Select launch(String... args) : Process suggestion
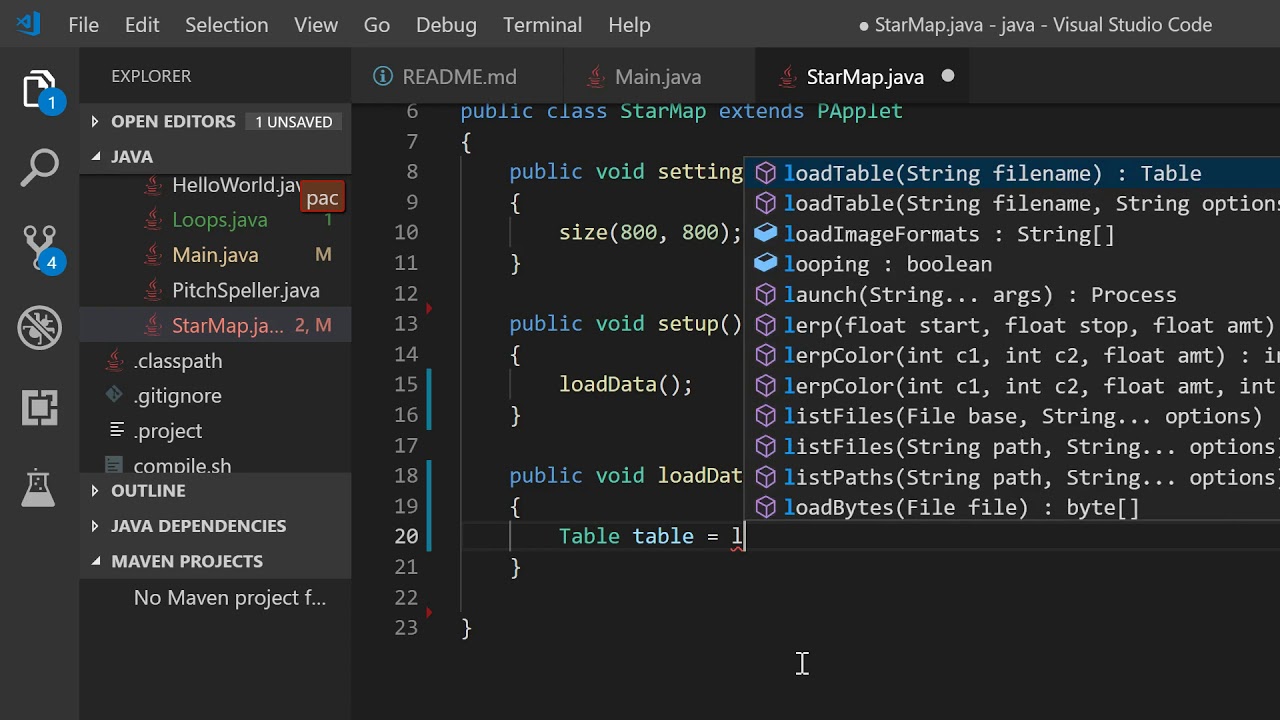Screen dimensions: 1280x720 1012,295
